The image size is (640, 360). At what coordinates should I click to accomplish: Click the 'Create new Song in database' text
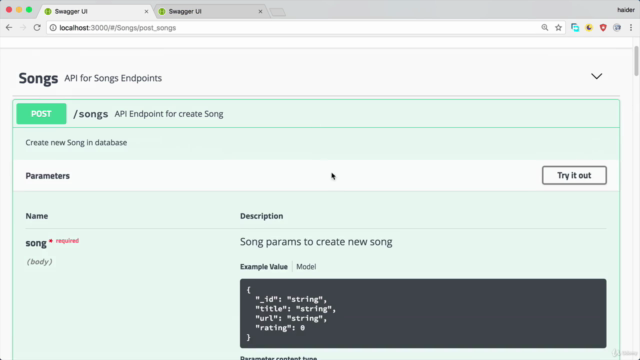pos(76,142)
